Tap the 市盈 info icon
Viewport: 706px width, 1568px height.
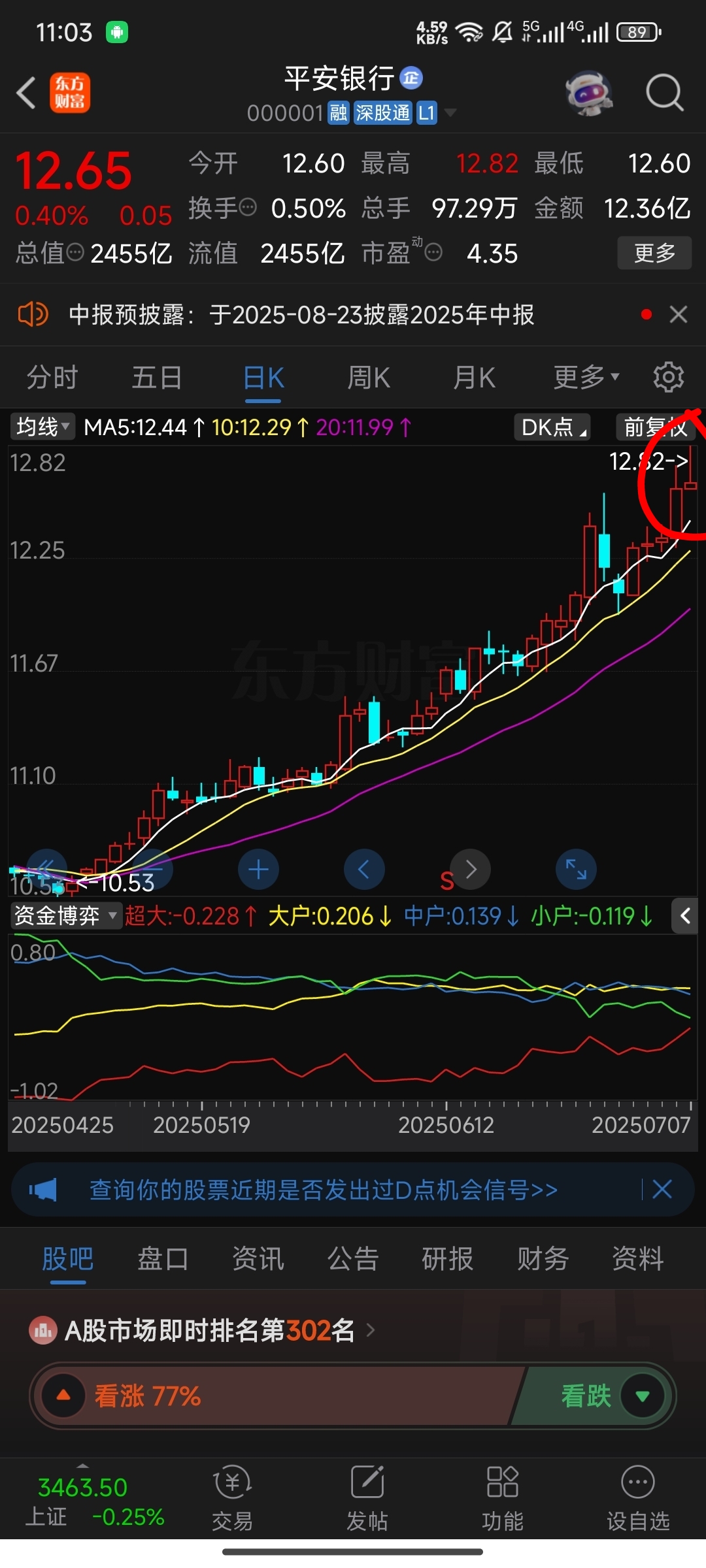(x=434, y=252)
